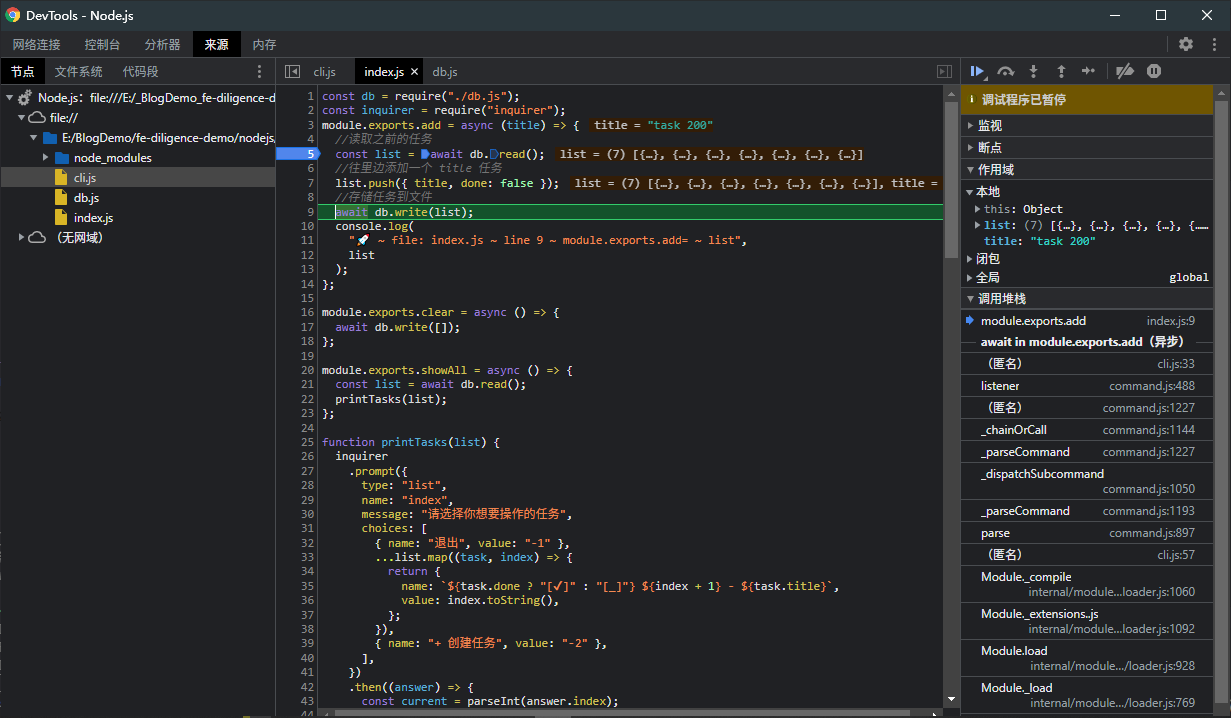Image resolution: width=1231 pixels, height=718 pixels.
Task: Expand the node_modules folder arrow
Action: pos(46,158)
